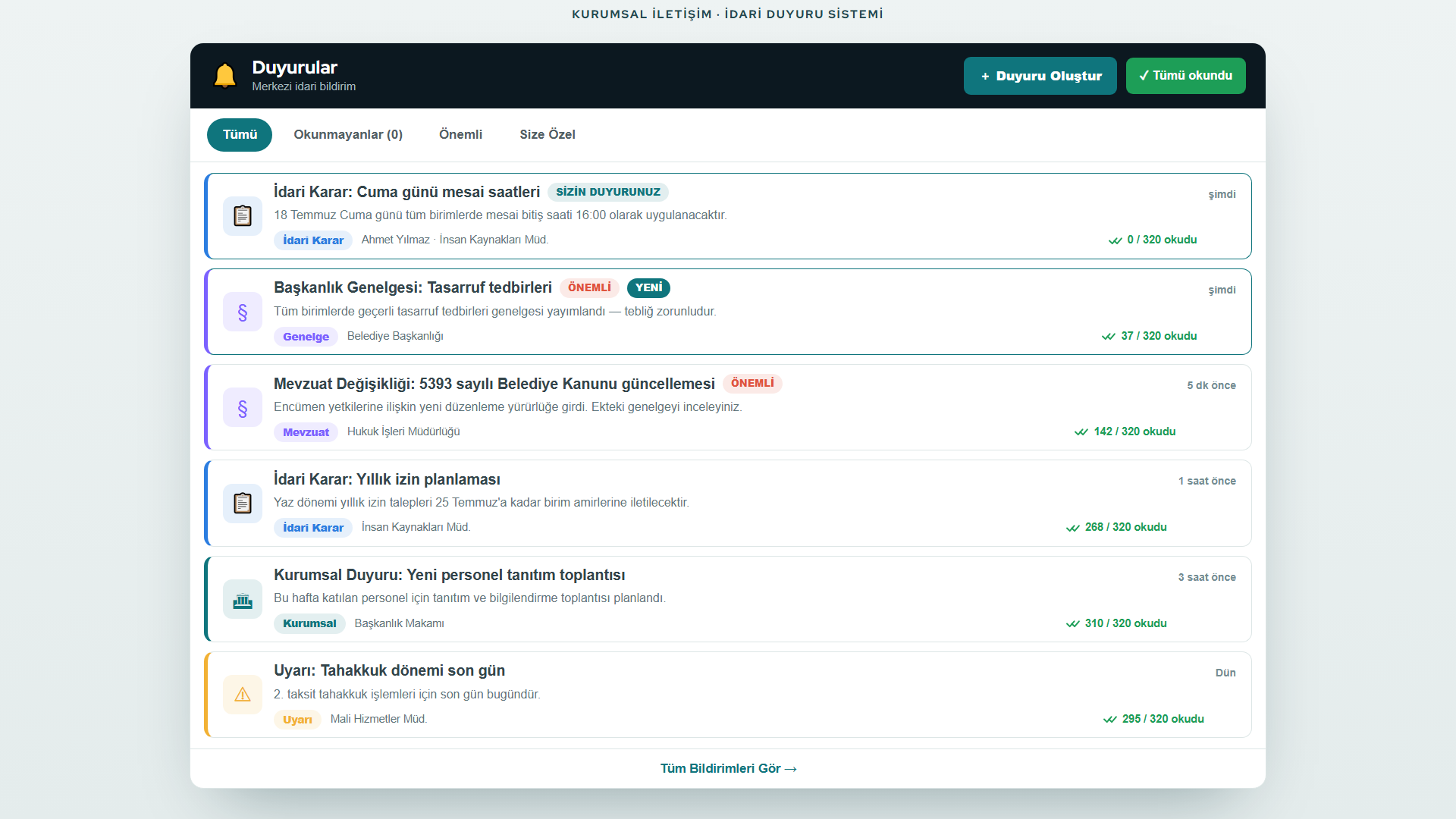Click the double-check icon next to 142 / 320 okudu
This screenshot has width=1456, height=819.
point(1081,432)
